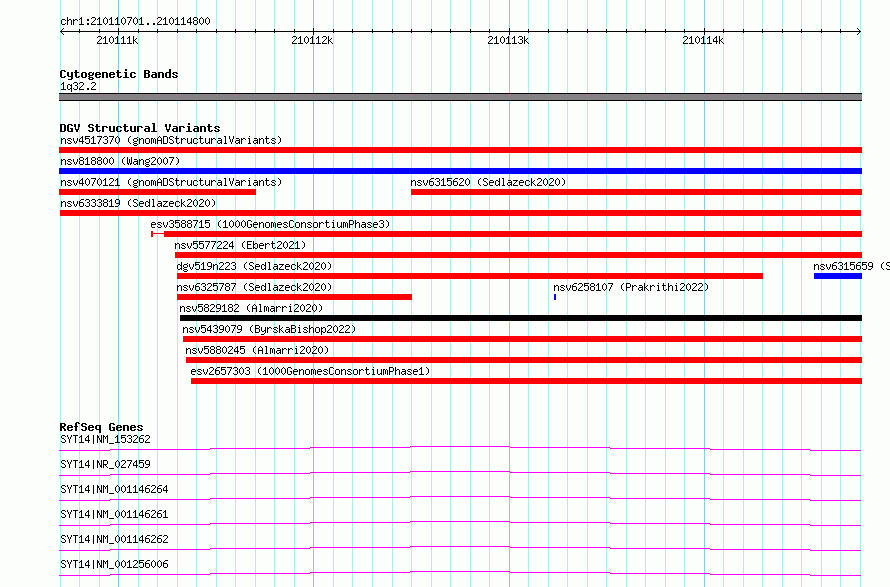
Task: Click the magenta SYT14 NM_001146261 transcript line
Action: (x=460, y=523)
